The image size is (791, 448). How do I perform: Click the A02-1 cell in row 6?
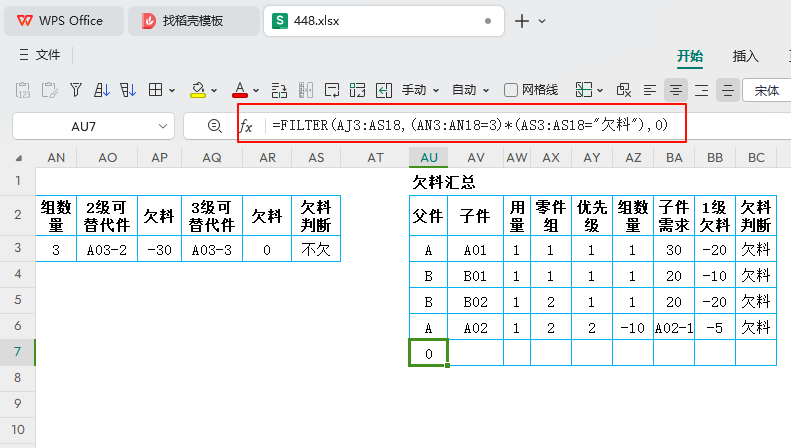(x=673, y=328)
